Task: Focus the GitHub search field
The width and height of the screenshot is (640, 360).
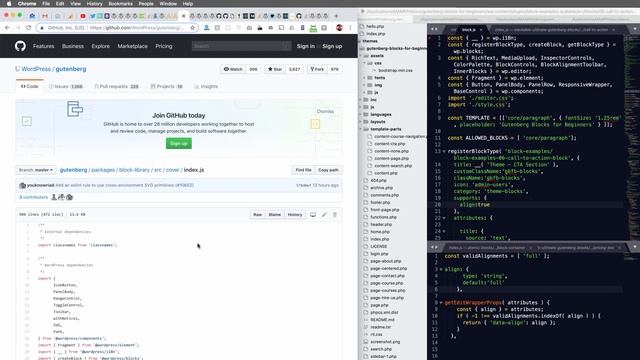Action: coord(241,46)
